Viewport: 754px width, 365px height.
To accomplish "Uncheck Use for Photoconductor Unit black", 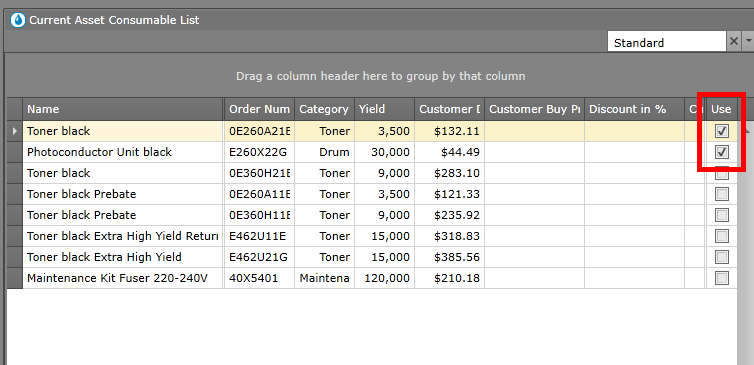I will [x=721, y=152].
